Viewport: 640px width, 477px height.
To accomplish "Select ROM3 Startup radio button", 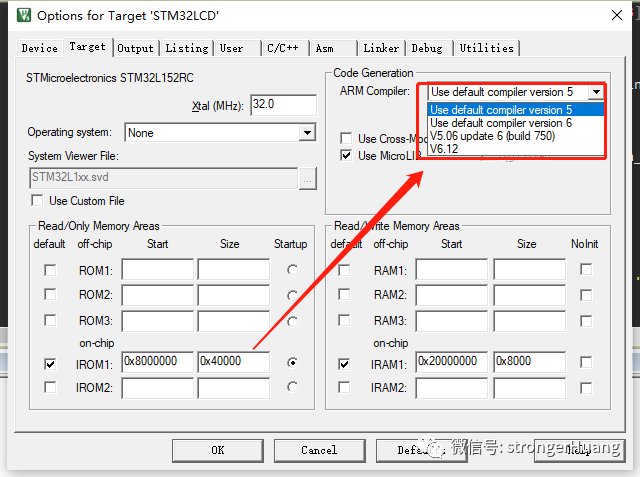I will [x=292, y=322].
